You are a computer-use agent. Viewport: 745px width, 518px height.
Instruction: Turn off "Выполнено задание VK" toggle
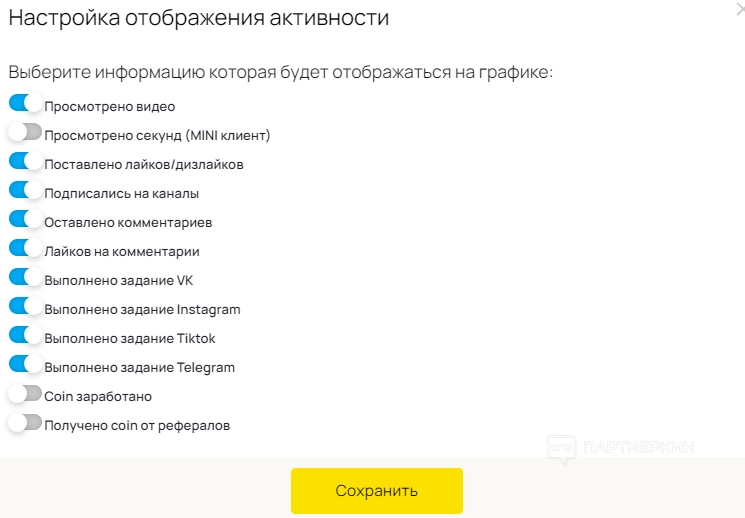point(25,277)
